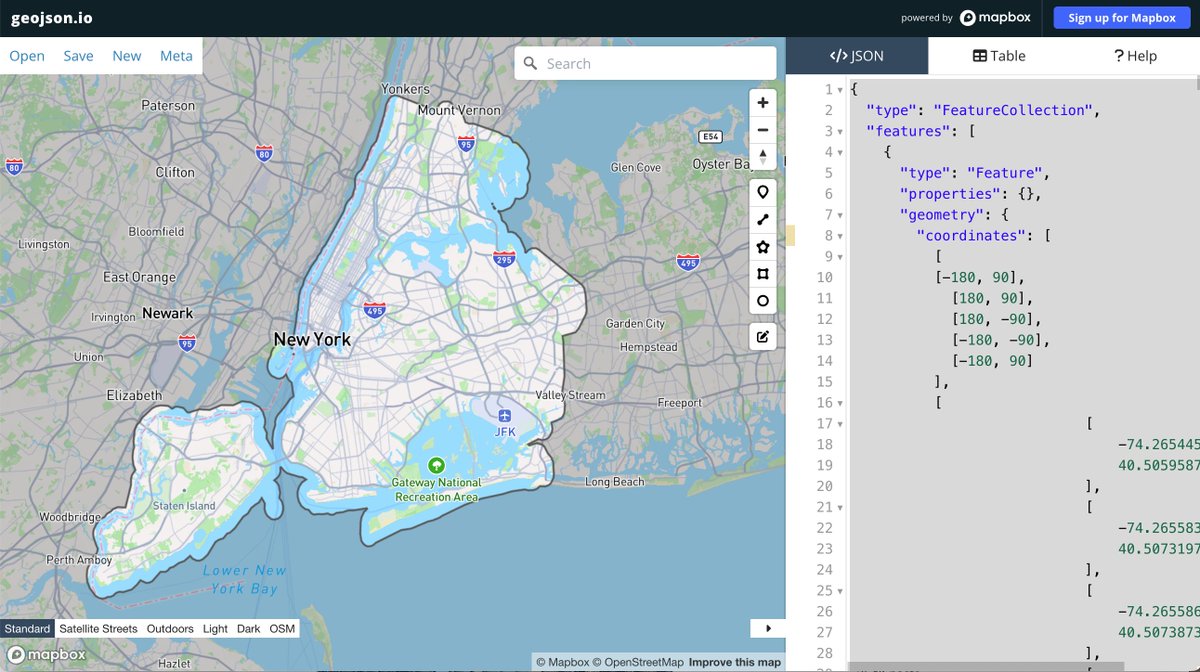Switch to the Dark map style

(x=249, y=629)
